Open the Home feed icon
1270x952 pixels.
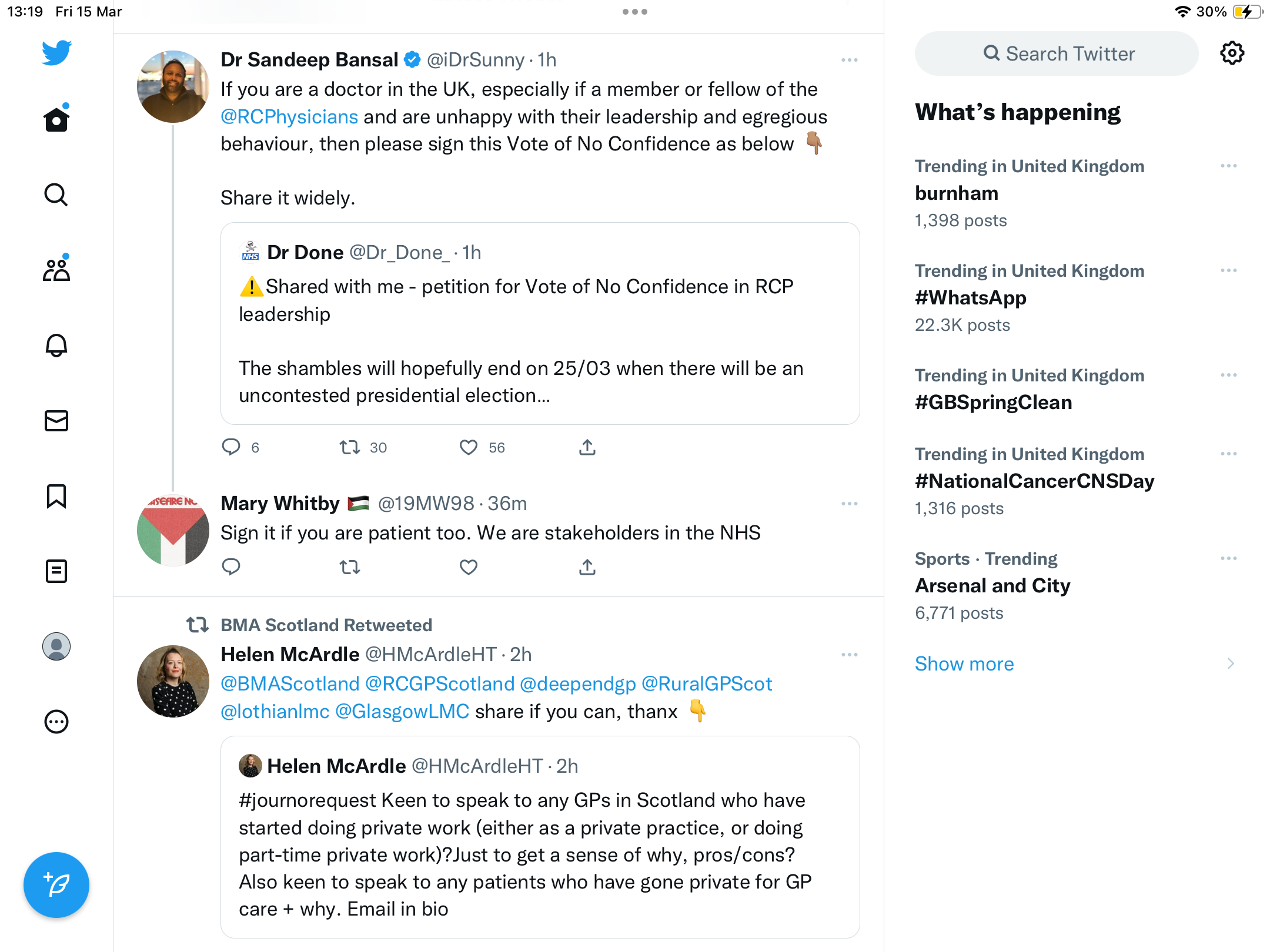56,119
